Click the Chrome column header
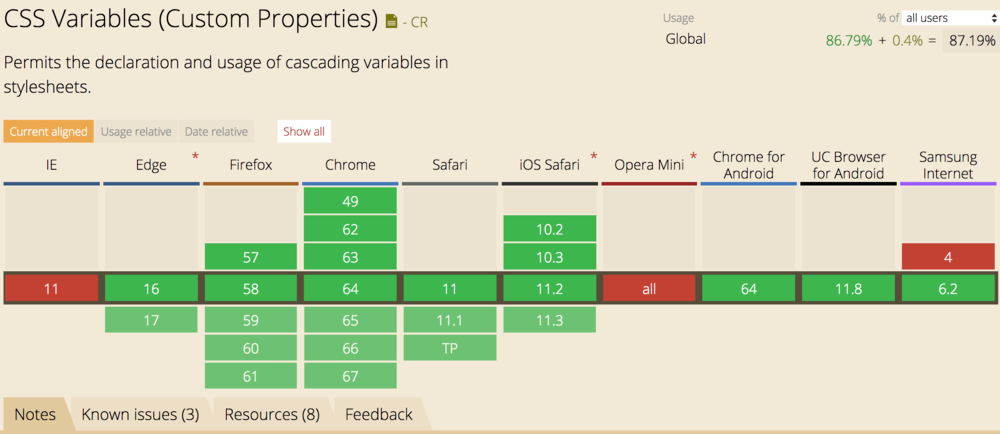The height and width of the screenshot is (434, 1000). point(350,165)
